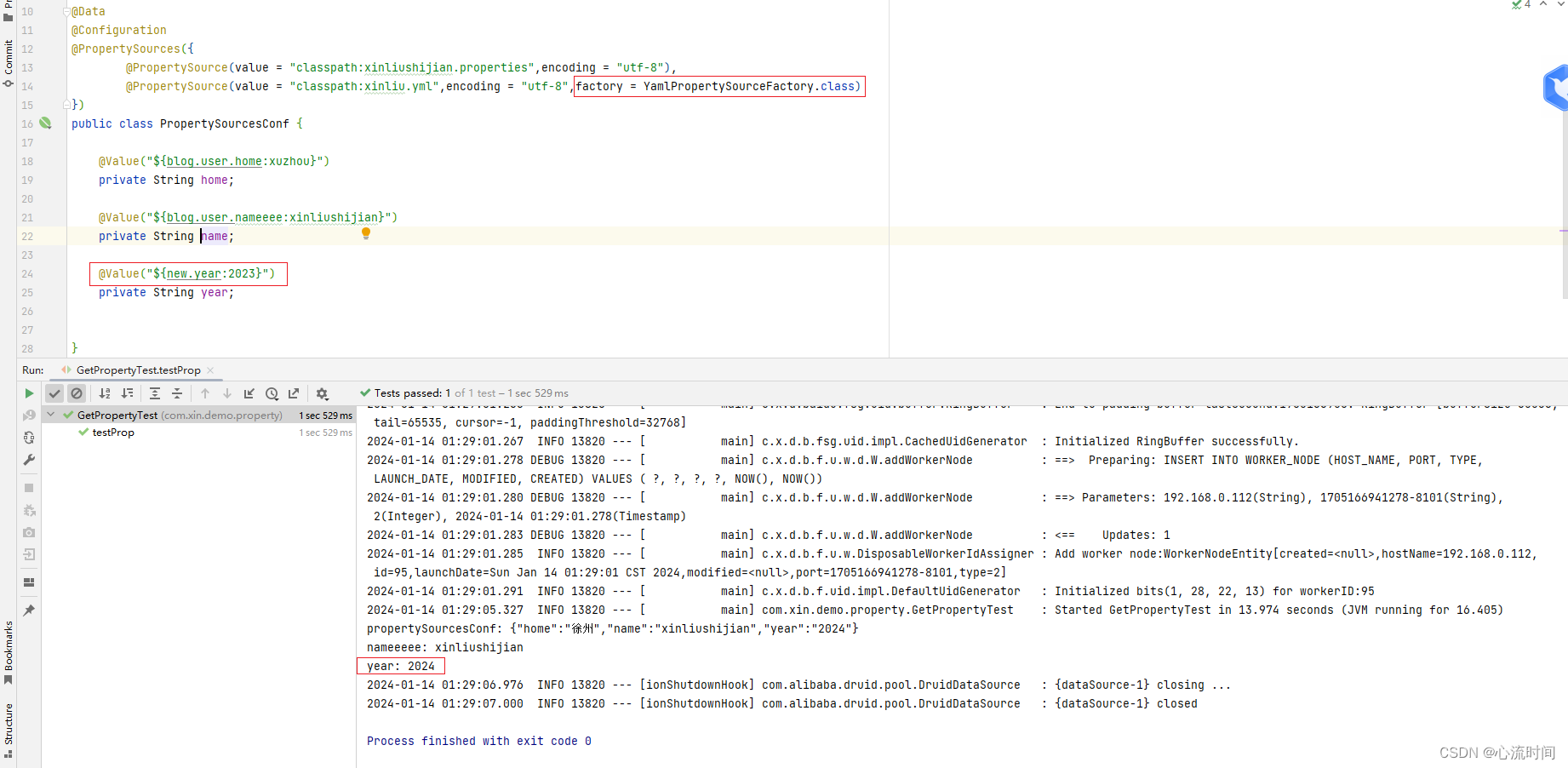
Task: Open wrench run configuration icon
Action: 29,460
